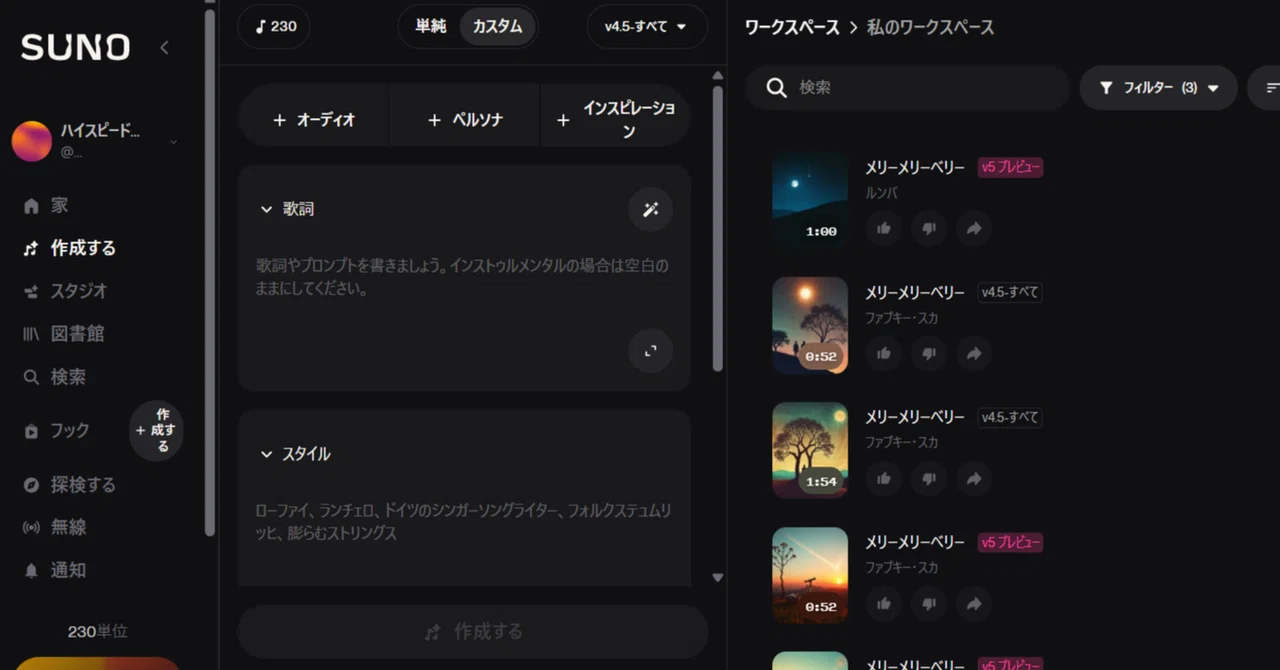This screenshot has height=670, width=1280.
Task: Switch to カスタム (Custom) mode
Action: tap(497, 27)
